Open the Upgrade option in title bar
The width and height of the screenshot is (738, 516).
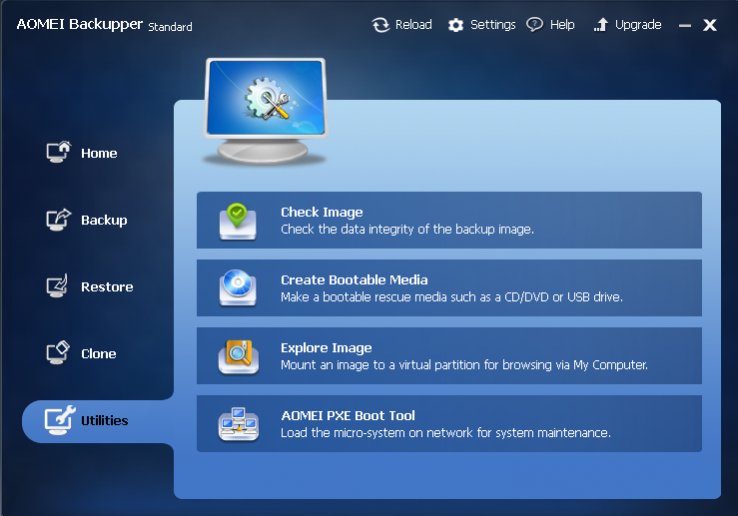[x=627, y=25]
